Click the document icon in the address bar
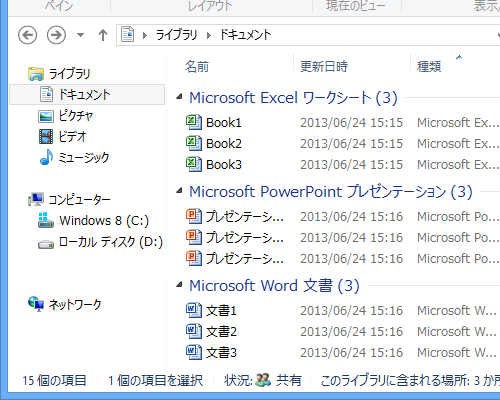This screenshot has width=500, height=400. [x=128, y=34]
